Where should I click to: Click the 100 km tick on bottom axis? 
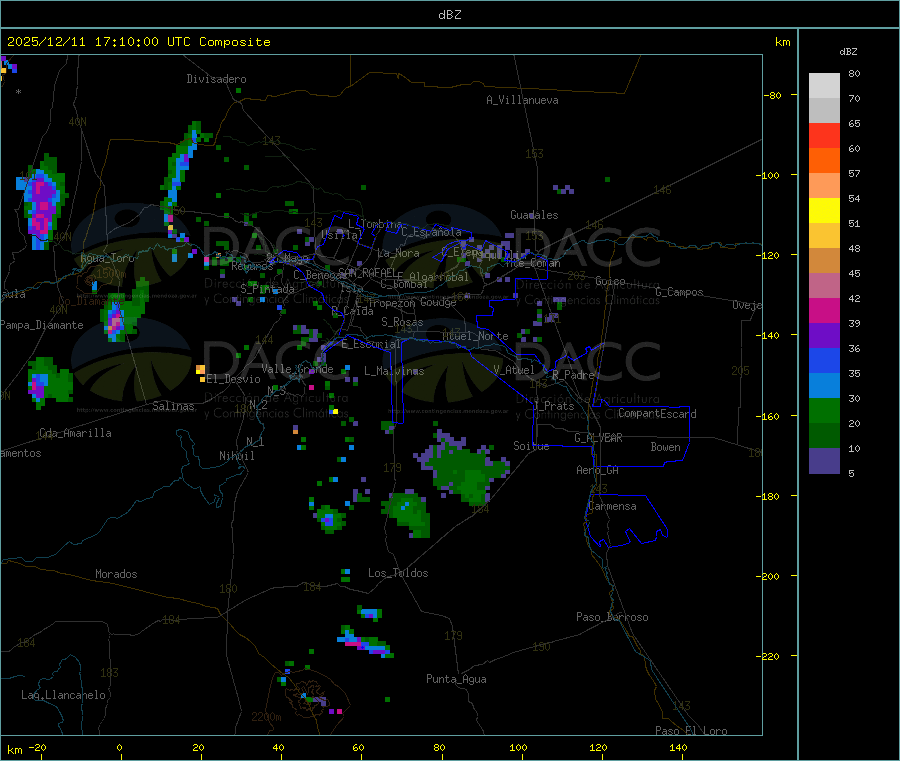(x=518, y=747)
